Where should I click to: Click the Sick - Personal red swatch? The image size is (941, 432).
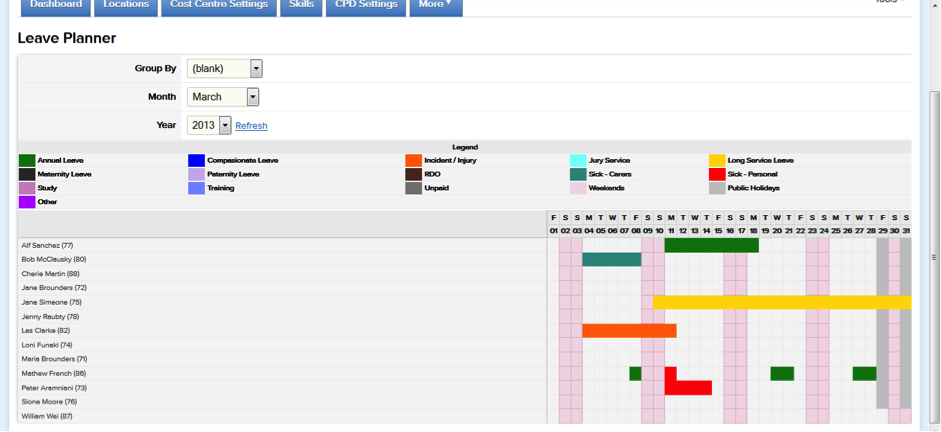tap(717, 175)
